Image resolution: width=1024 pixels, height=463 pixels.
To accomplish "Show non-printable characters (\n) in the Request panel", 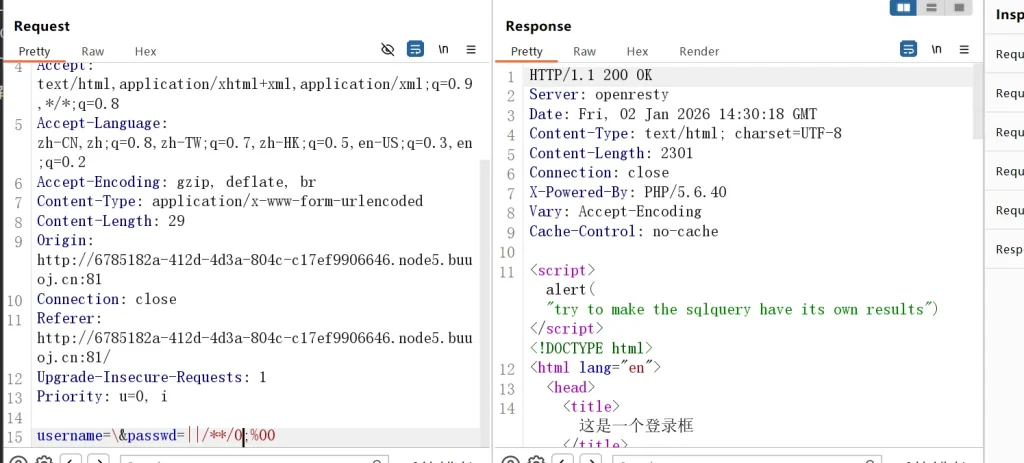I will 443,49.
